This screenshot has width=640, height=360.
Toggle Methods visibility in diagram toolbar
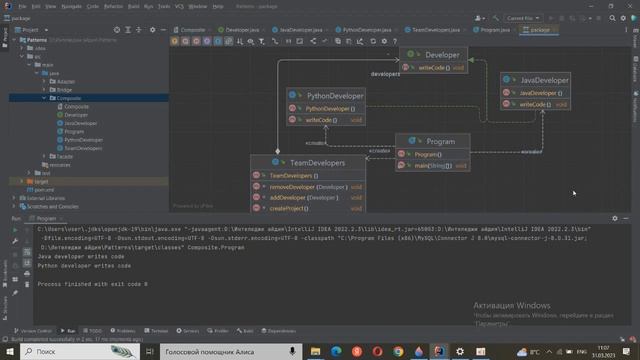pos(196,41)
